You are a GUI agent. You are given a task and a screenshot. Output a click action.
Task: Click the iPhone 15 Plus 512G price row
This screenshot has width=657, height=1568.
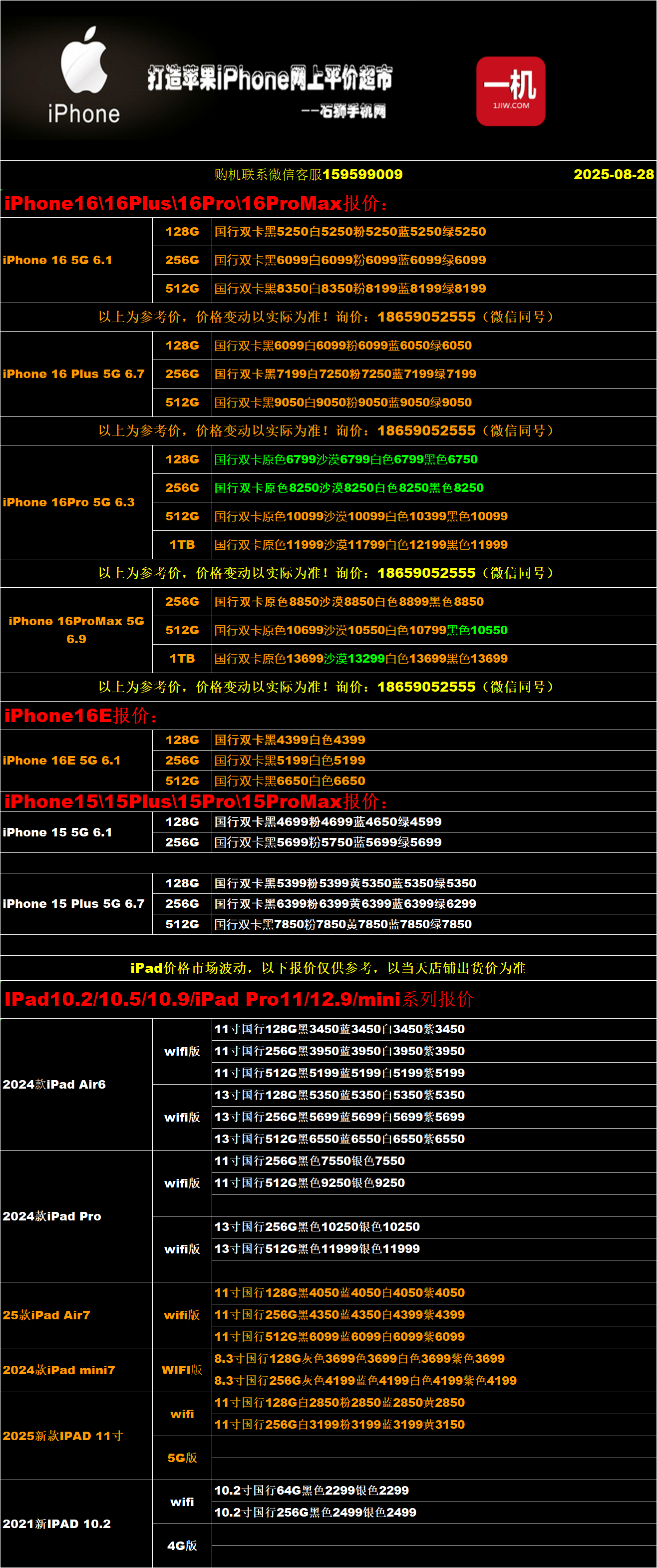[342, 924]
